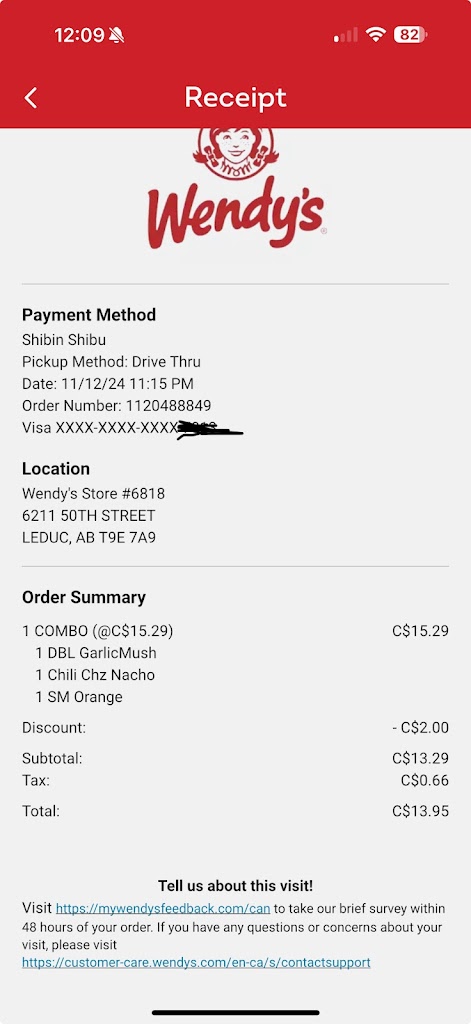
Task: Tap the Tell us about this visit heading
Action: (x=235, y=886)
